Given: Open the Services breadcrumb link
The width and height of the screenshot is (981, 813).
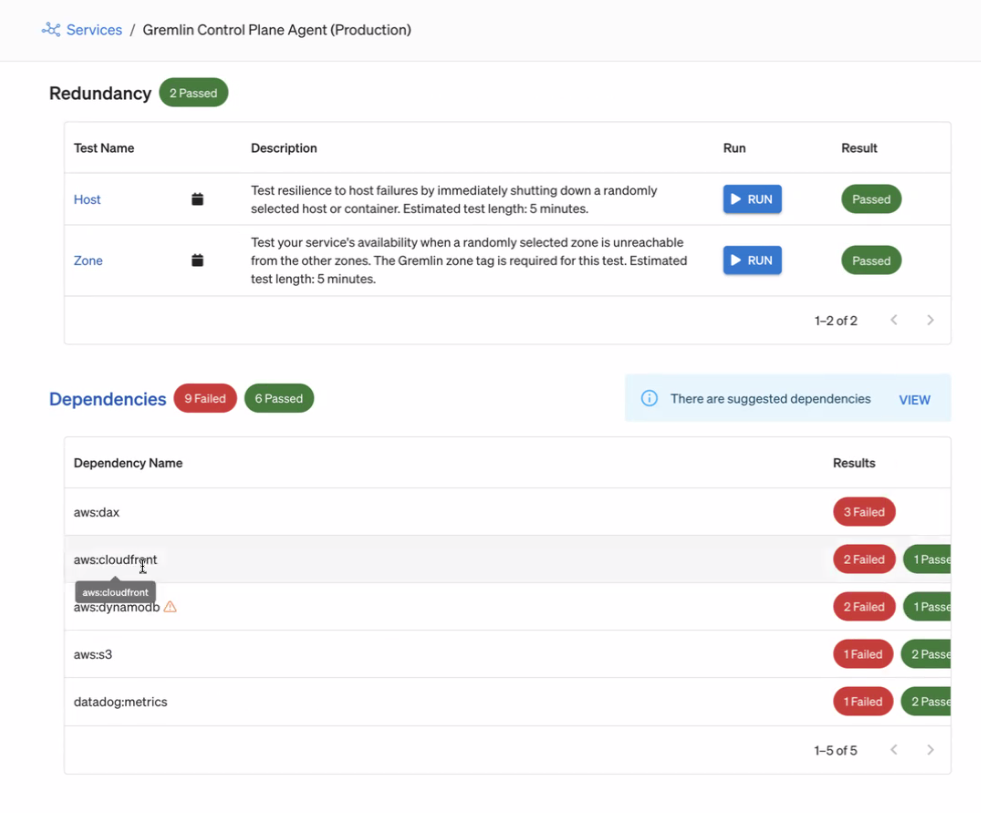Looking at the screenshot, I should (94, 29).
